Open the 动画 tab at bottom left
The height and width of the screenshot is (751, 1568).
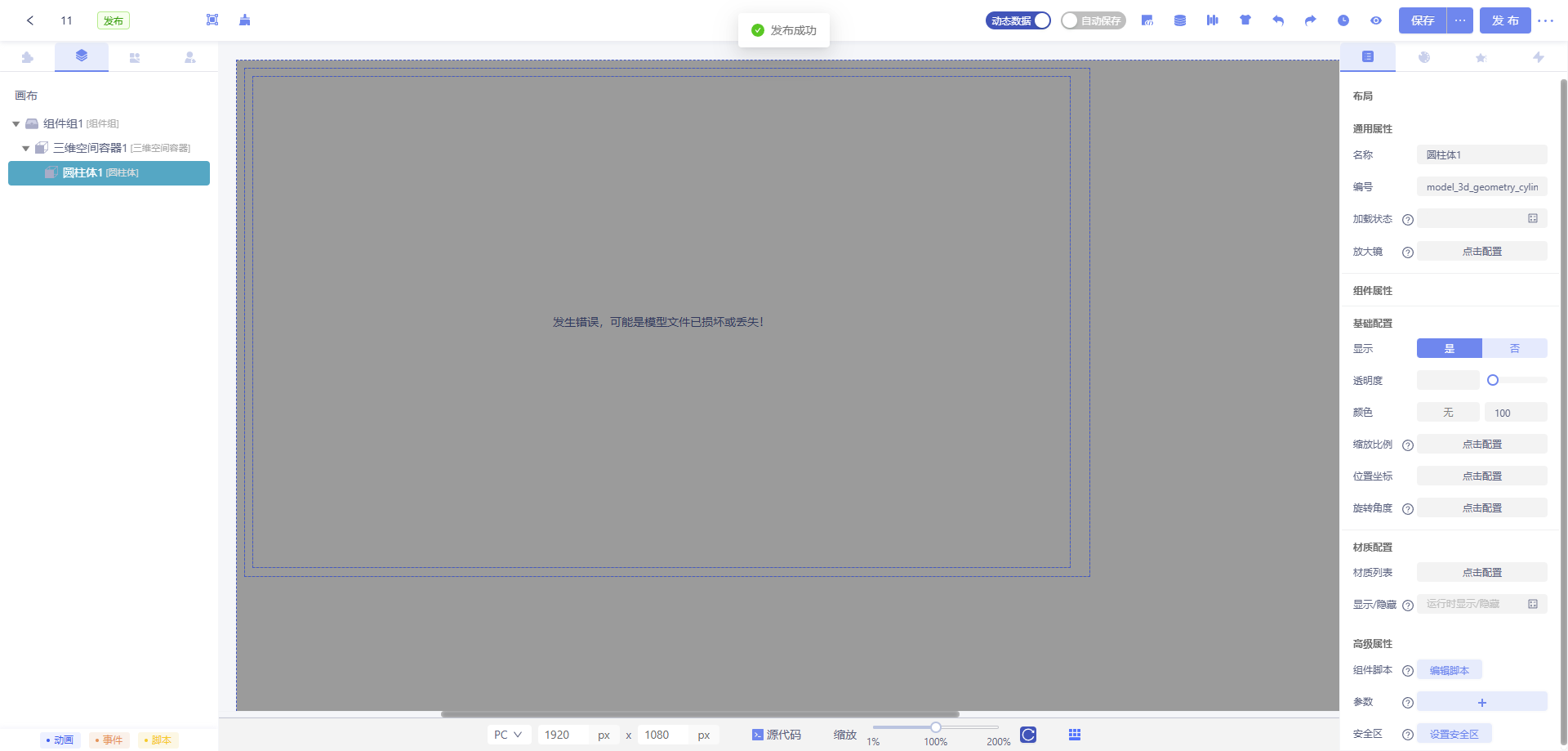pyautogui.click(x=60, y=740)
